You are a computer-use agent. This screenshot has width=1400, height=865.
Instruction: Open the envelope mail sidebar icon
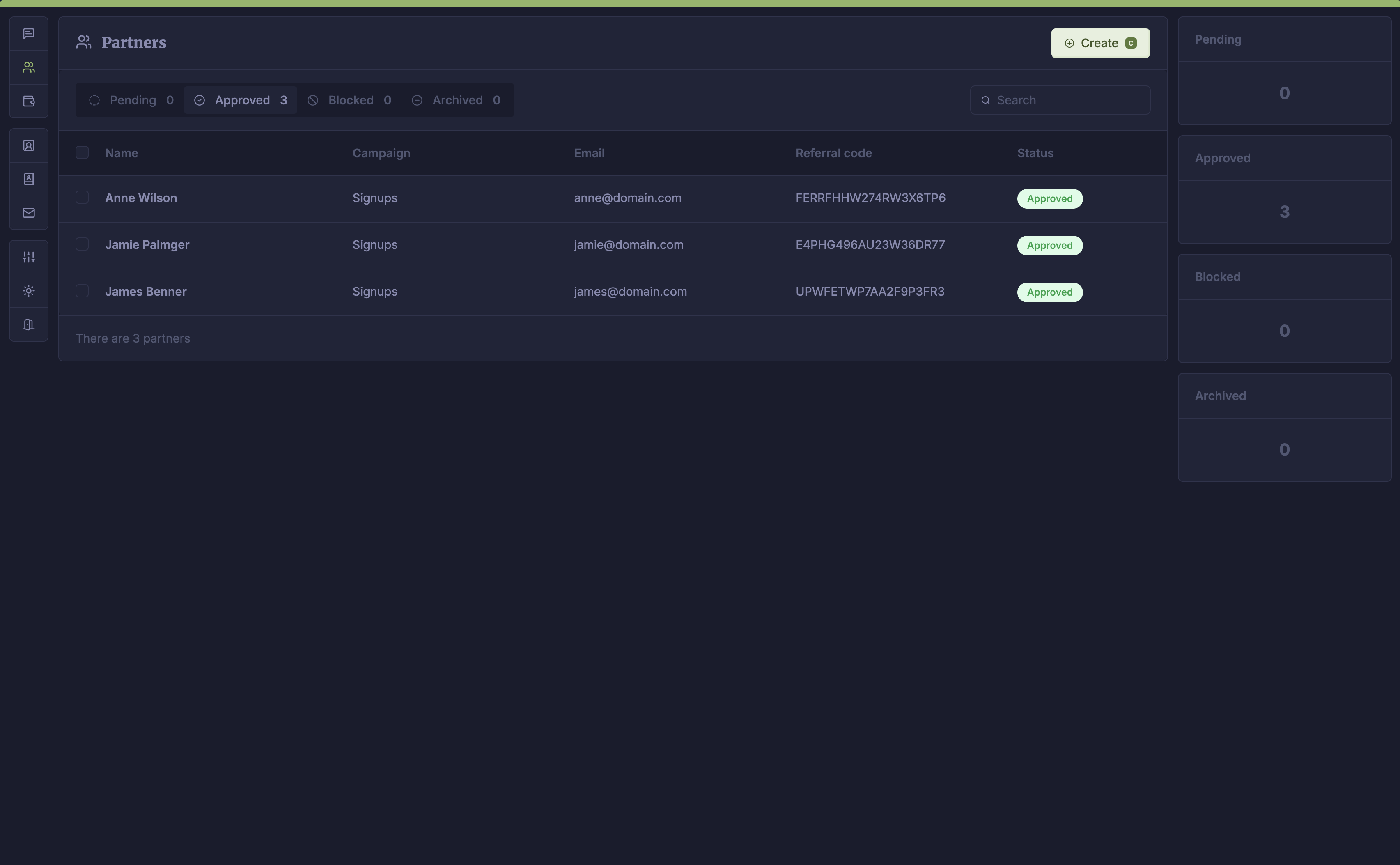tap(29, 213)
